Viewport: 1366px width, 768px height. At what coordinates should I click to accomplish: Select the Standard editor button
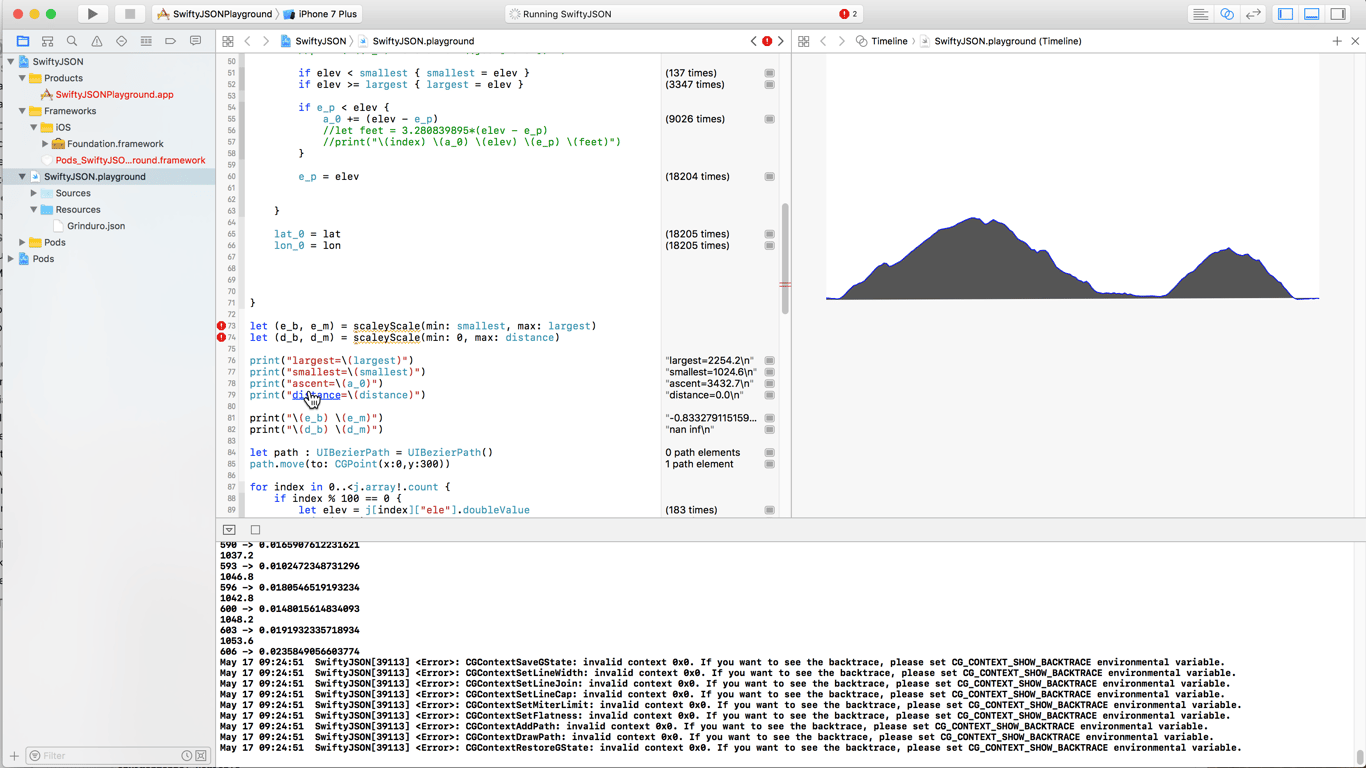[x=1200, y=14]
